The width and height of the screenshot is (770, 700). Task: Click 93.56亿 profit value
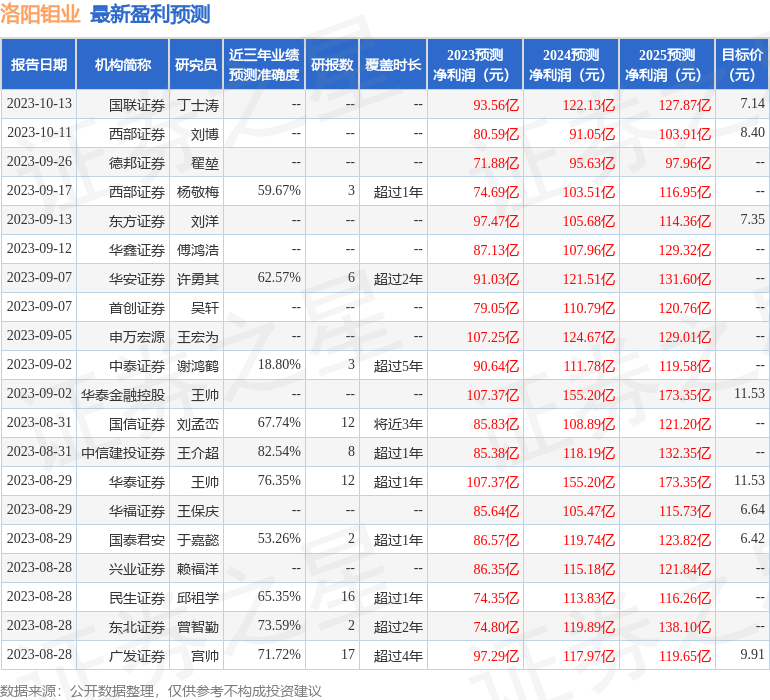(x=496, y=105)
